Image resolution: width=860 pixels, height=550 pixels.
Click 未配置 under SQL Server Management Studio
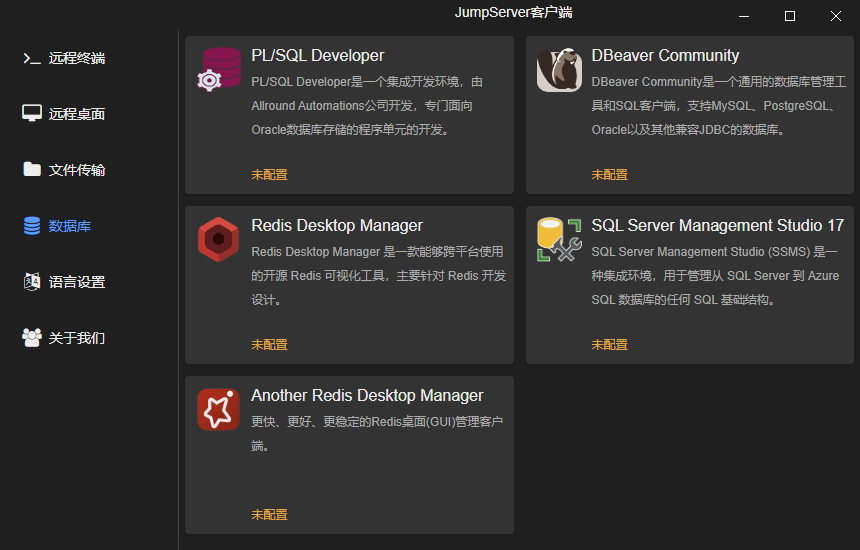pyautogui.click(x=609, y=344)
